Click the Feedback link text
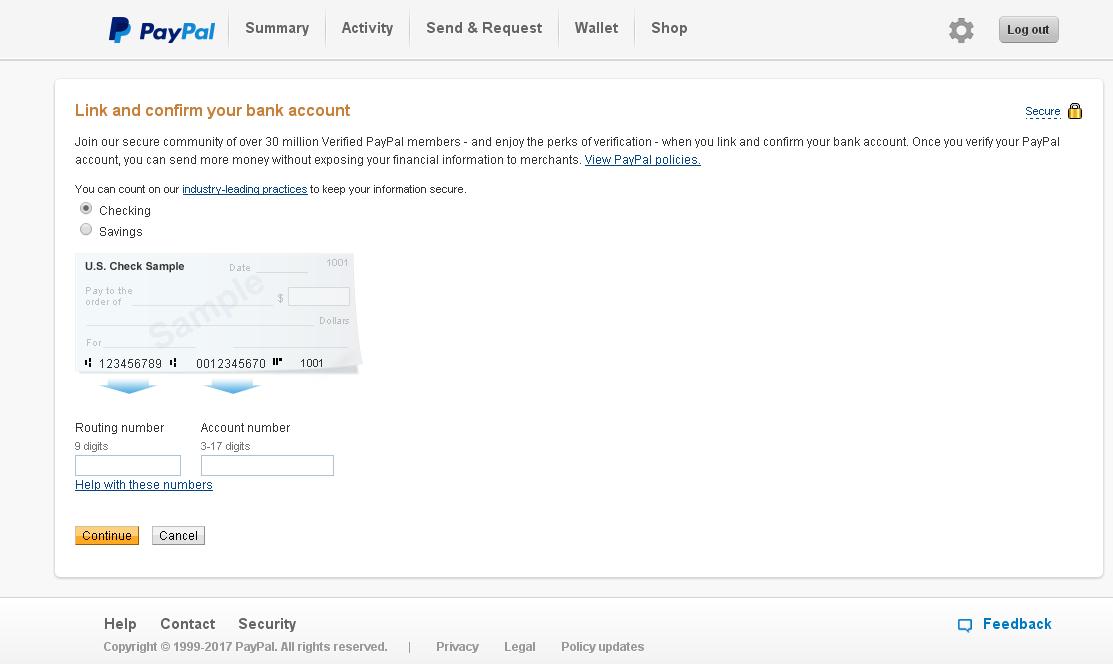Screen dimensions: 1113x664 (1017, 624)
